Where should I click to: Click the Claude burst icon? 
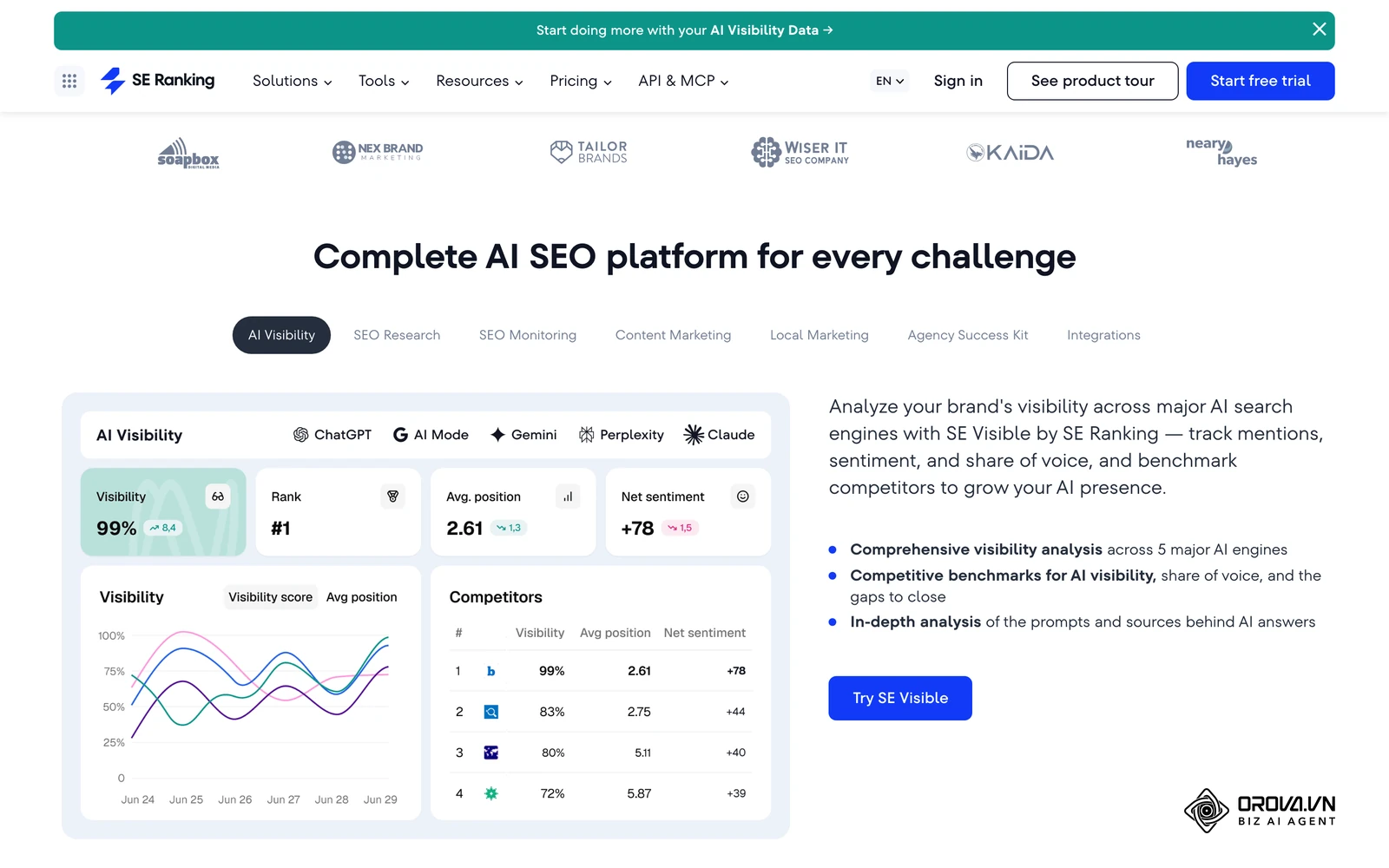(x=694, y=435)
